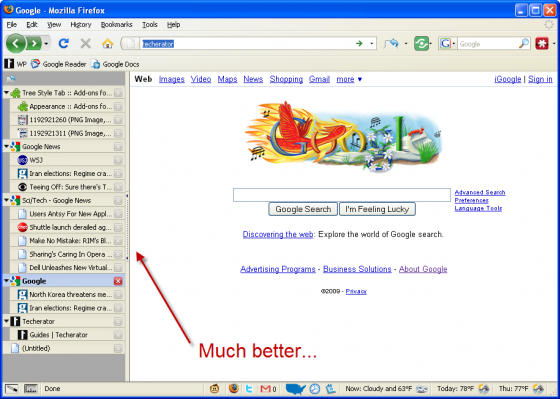Close the Google tab with red X
Viewport: 560px width, 399px height.
coord(118,281)
